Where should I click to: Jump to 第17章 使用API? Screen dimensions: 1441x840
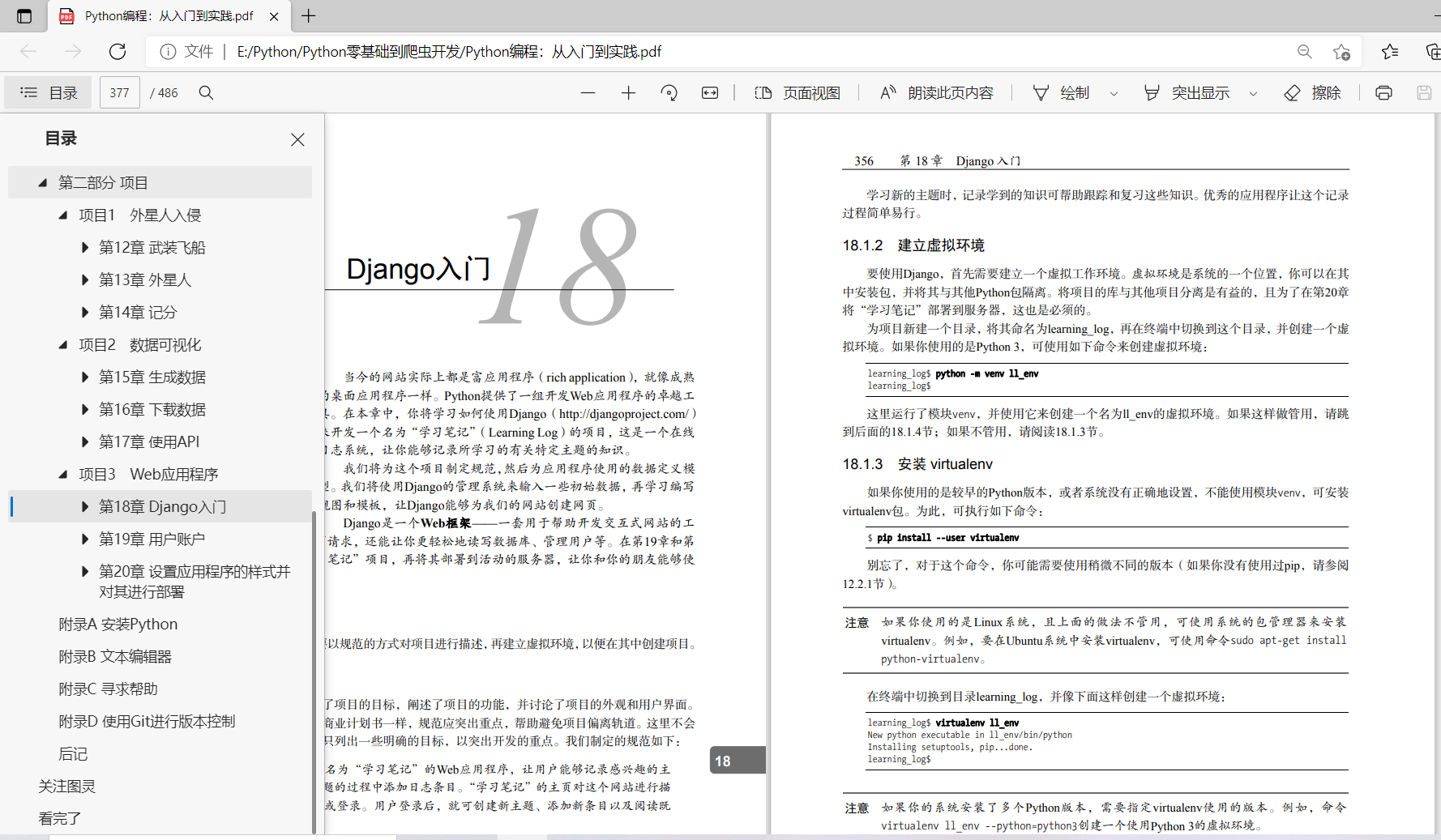point(149,442)
